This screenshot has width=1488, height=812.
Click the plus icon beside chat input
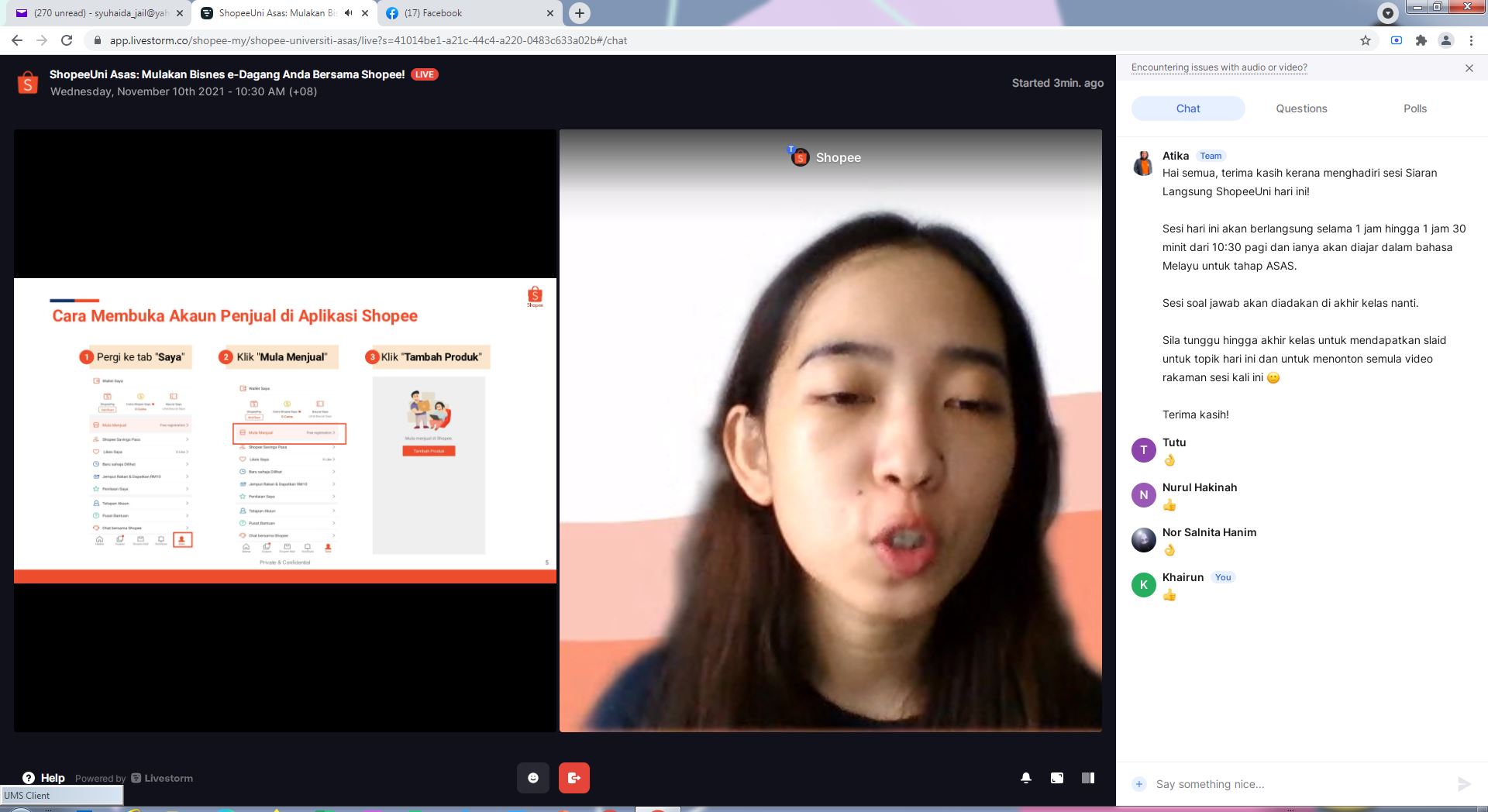(1139, 784)
